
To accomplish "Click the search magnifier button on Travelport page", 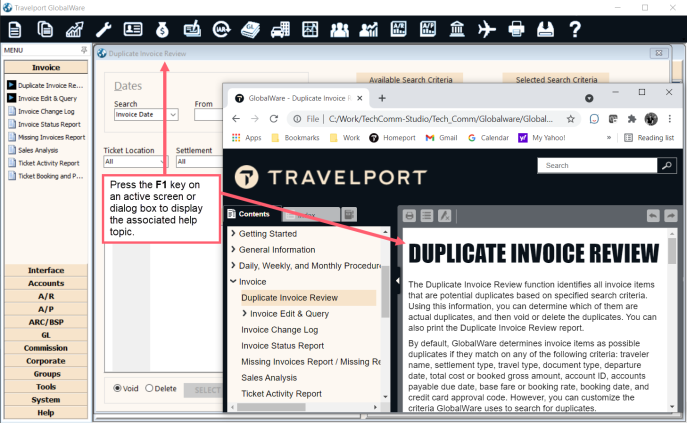I will pos(666,166).
